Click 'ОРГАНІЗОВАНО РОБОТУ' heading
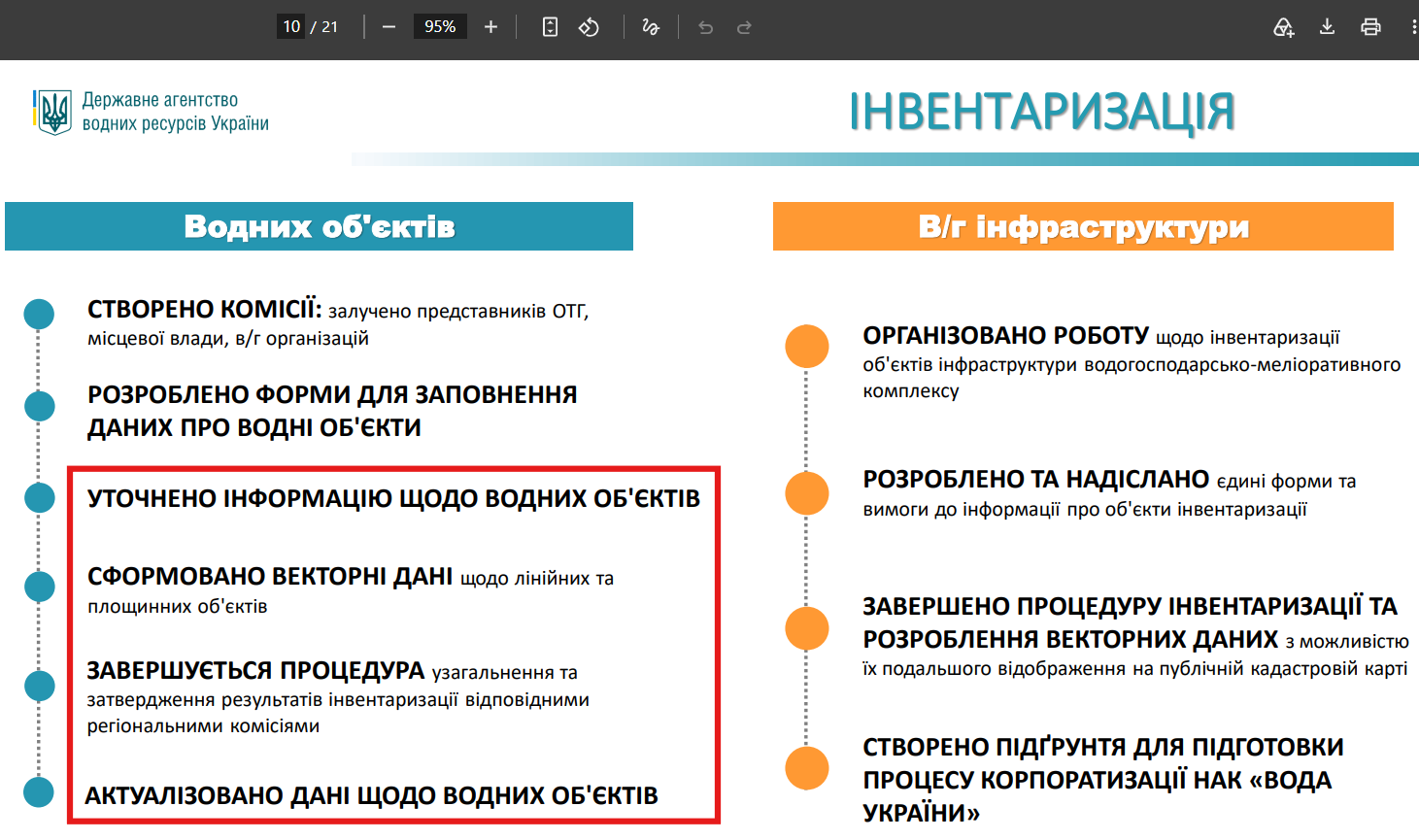 click(x=1006, y=336)
